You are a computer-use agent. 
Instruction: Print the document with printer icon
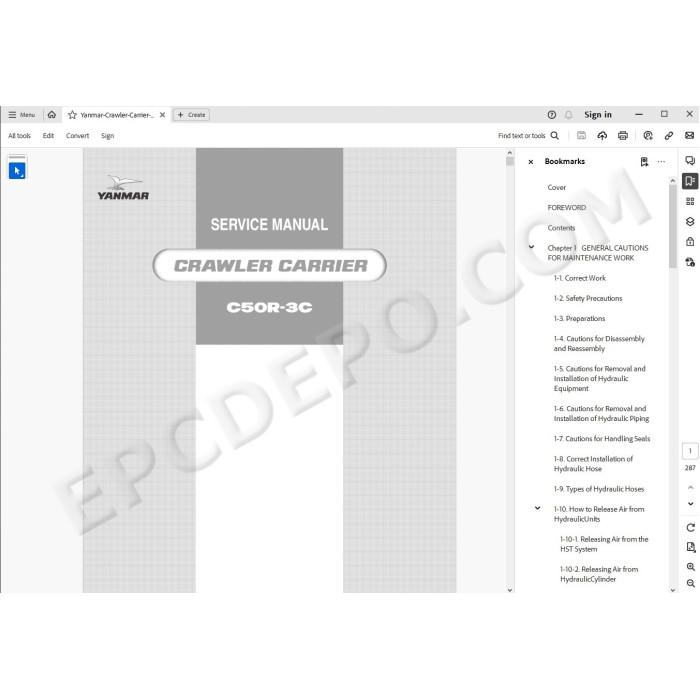(x=623, y=135)
